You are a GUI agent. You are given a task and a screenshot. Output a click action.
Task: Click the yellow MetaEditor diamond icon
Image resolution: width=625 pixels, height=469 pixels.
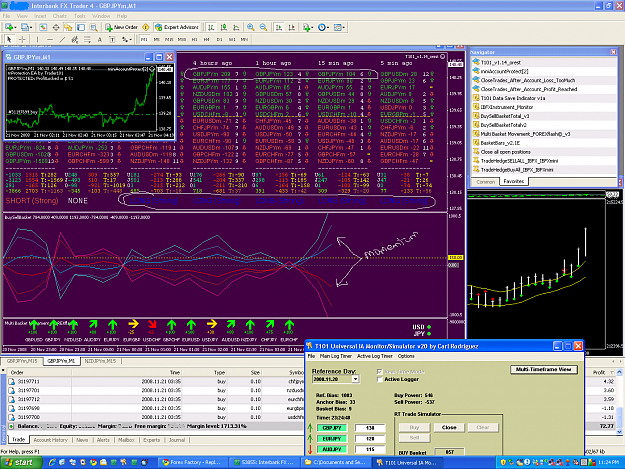145,27
